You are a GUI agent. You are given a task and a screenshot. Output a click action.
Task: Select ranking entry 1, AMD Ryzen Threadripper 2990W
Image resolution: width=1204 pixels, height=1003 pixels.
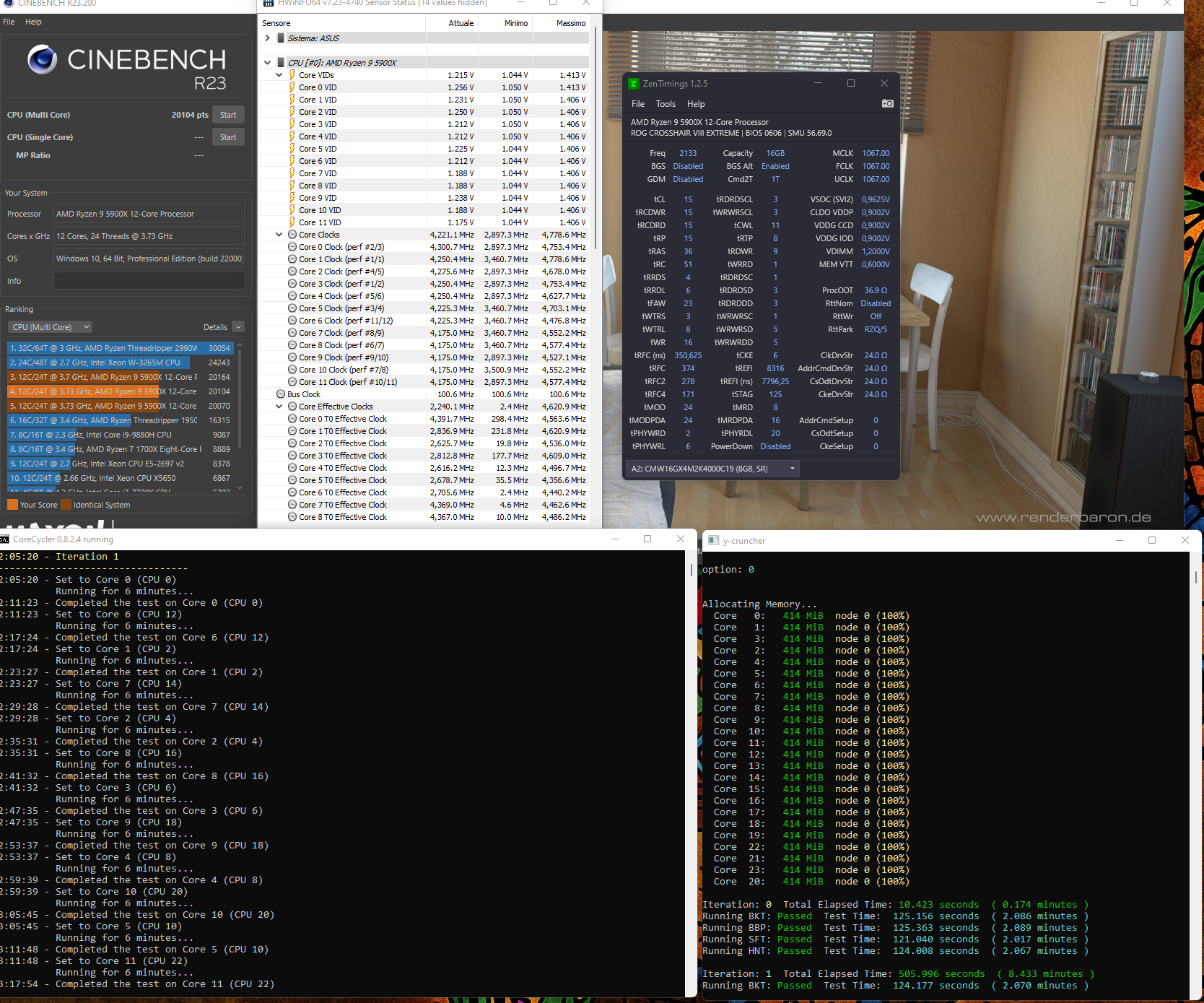(x=120, y=348)
